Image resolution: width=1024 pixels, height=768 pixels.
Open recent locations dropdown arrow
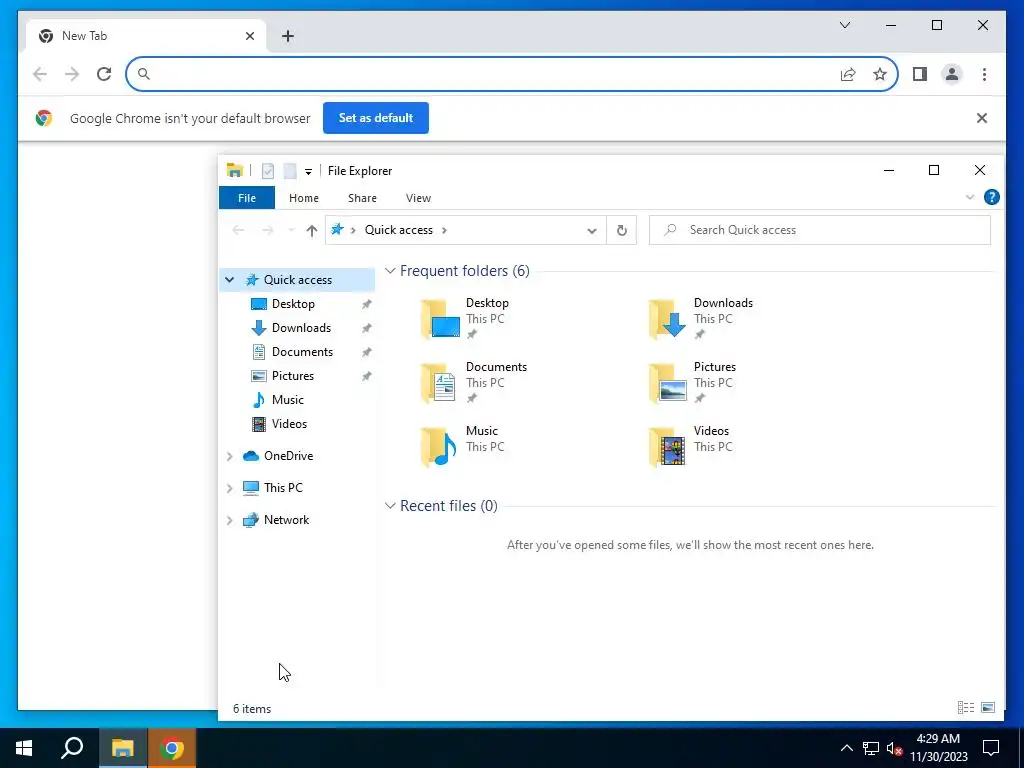(x=291, y=230)
